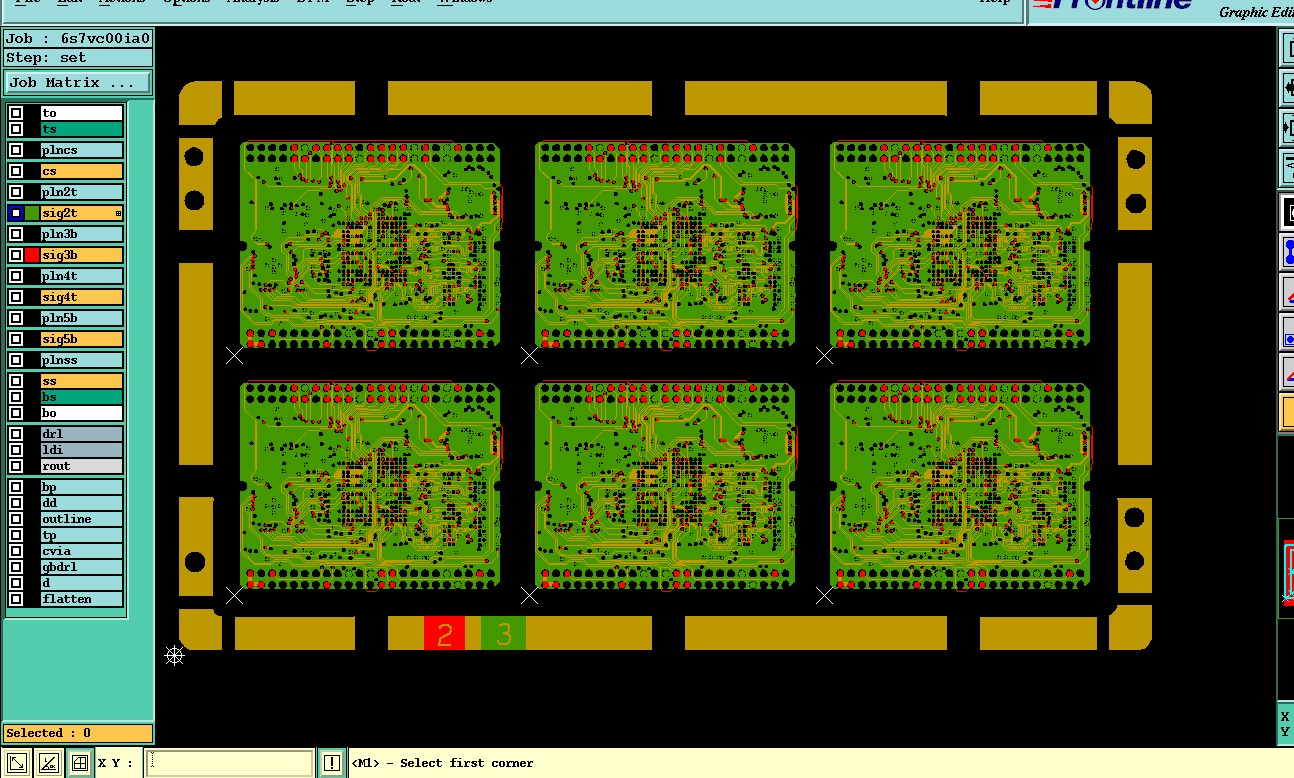
Task: Select the gbdrl layer name
Action: (81, 567)
